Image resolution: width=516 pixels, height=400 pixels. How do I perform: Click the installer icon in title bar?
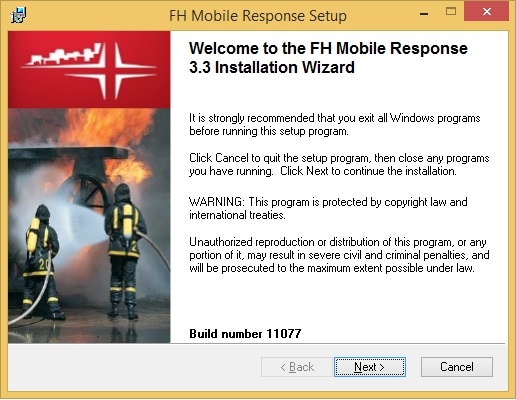[18, 15]
